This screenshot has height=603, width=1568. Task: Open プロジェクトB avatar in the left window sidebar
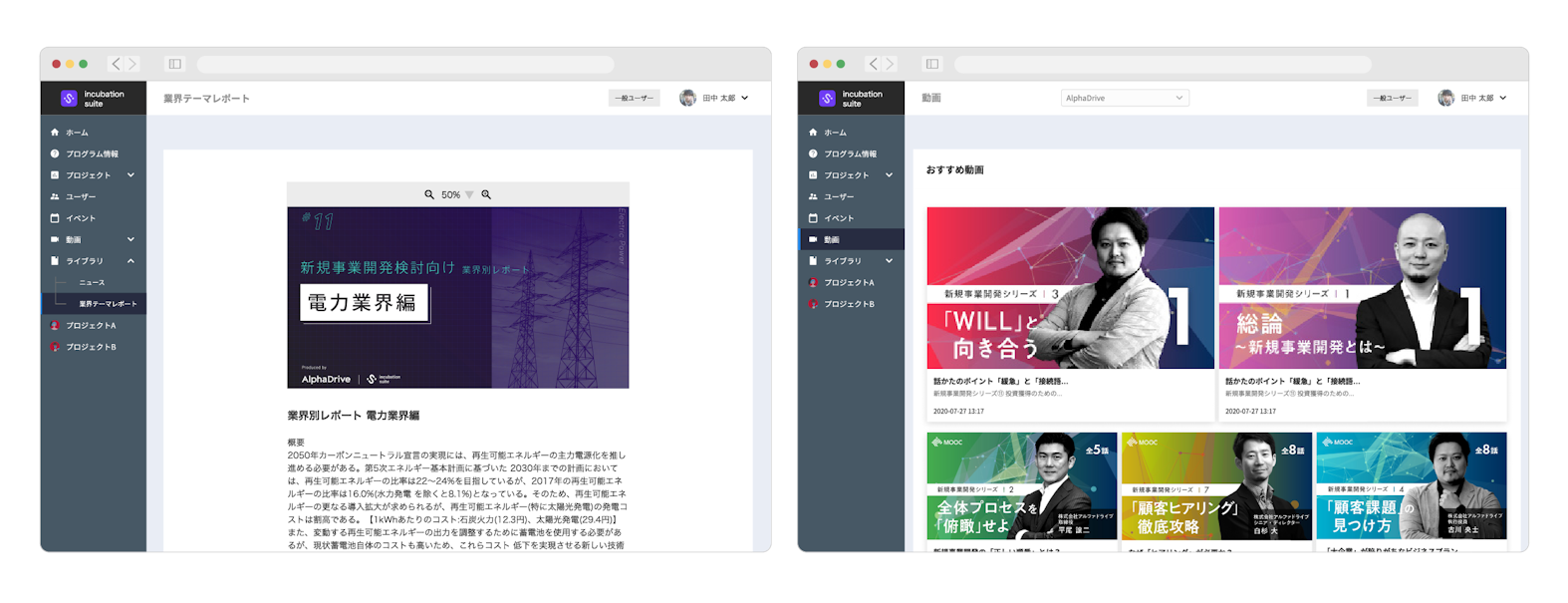coord(55,347)
